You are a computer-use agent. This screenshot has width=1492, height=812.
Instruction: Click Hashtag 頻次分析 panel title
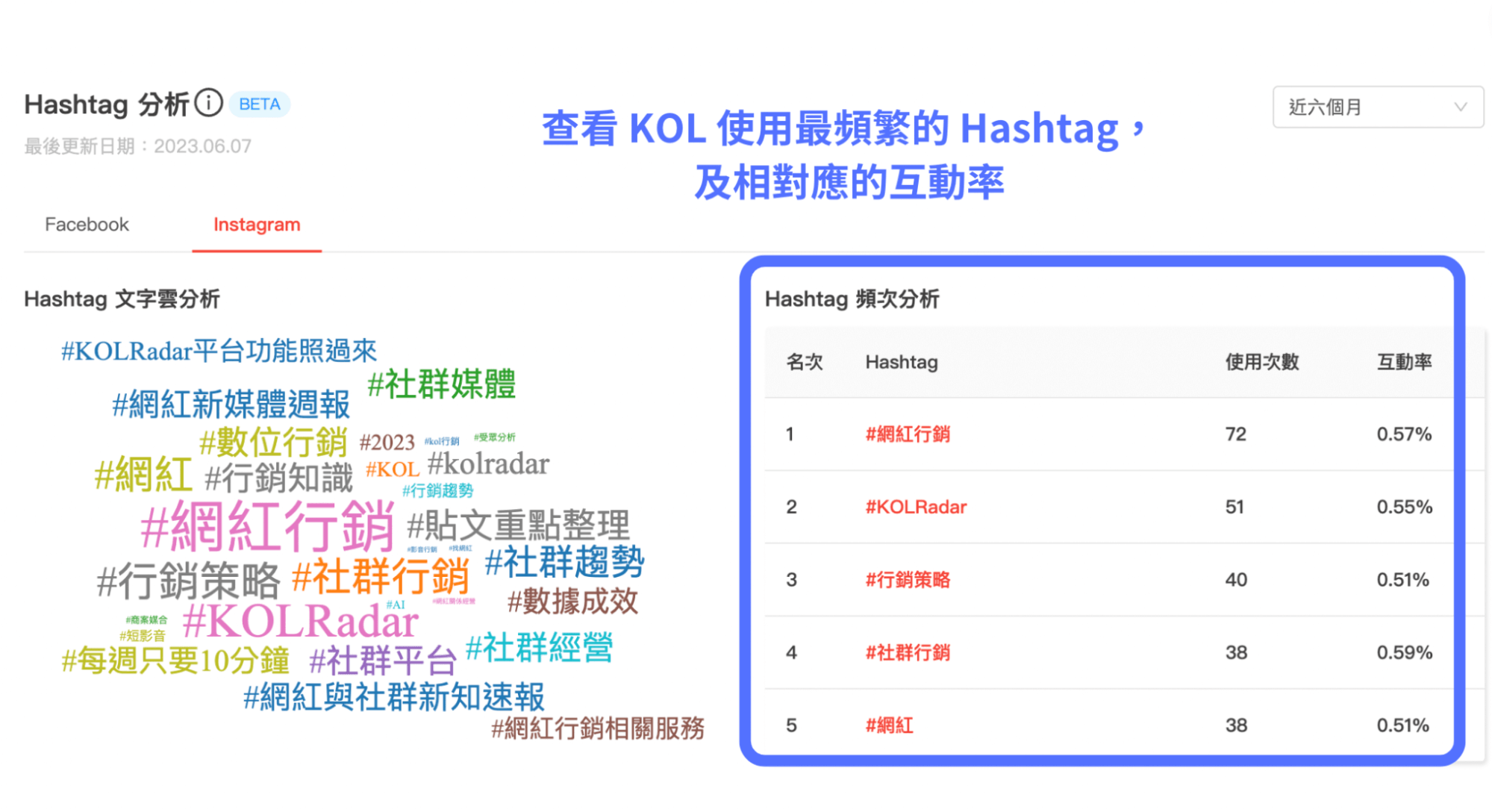pos(852,299)
